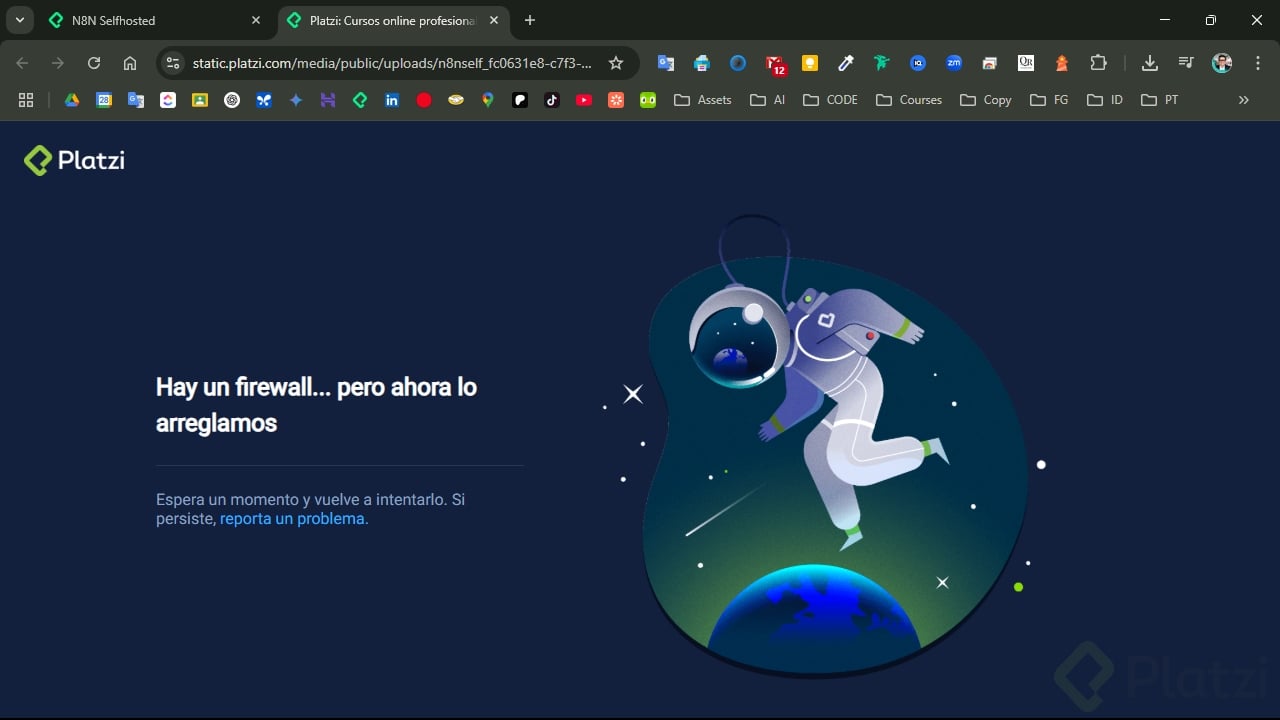Open the Gmail checker extension with badge 12
Image resolution: width=1280 pixels, height=720 pixels.
[x=775, y=64]
